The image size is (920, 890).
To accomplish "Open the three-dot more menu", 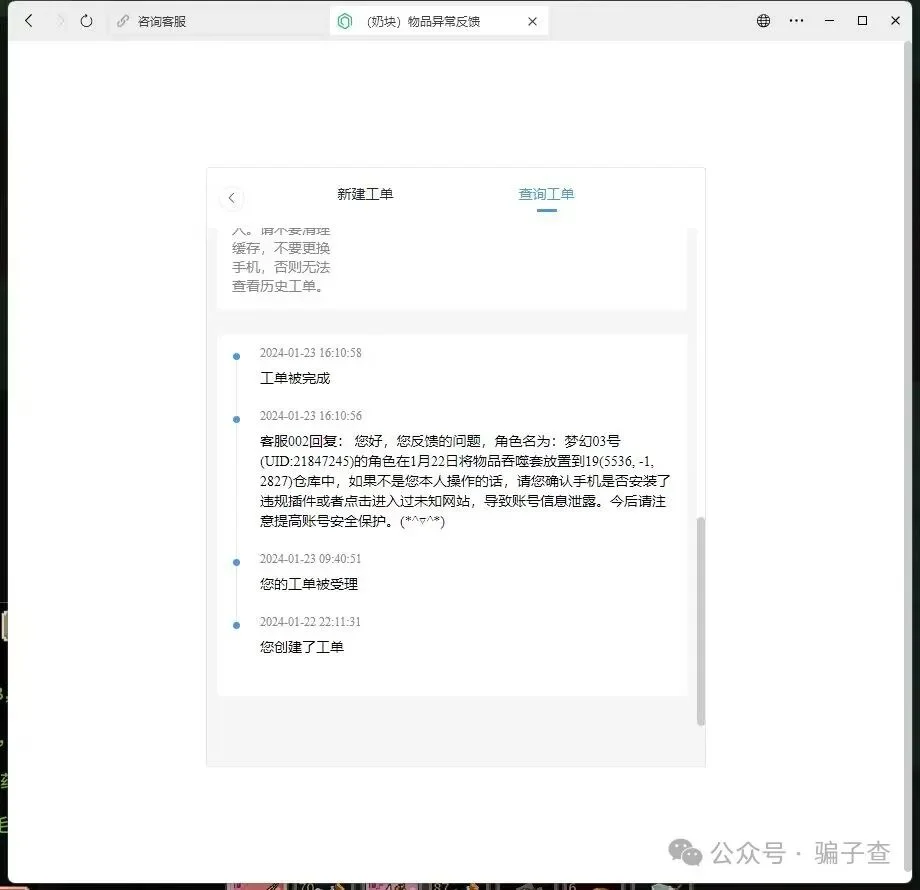I will click(x=796, y=21).
